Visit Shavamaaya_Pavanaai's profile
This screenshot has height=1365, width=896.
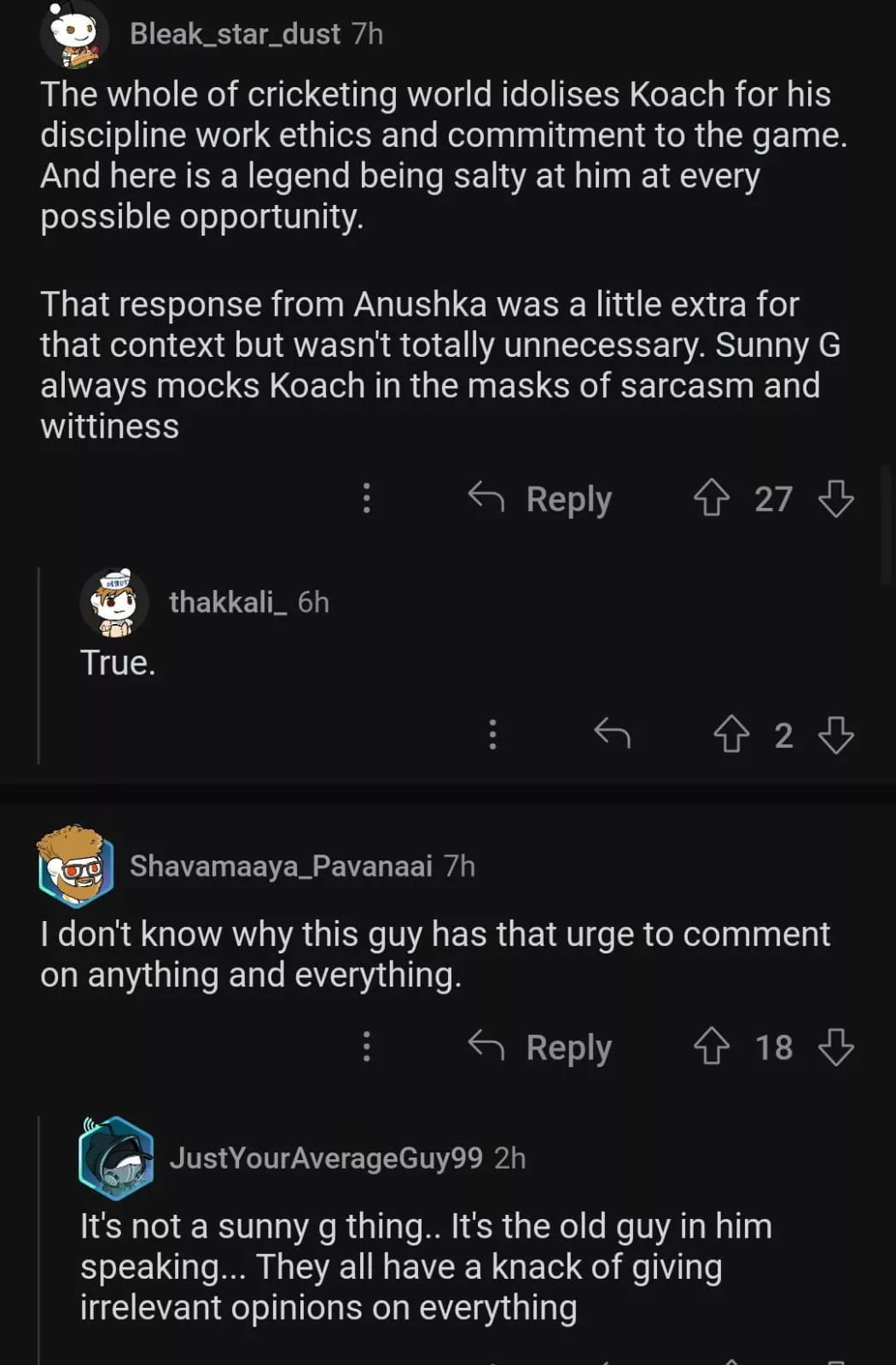[x=281, y=866]
